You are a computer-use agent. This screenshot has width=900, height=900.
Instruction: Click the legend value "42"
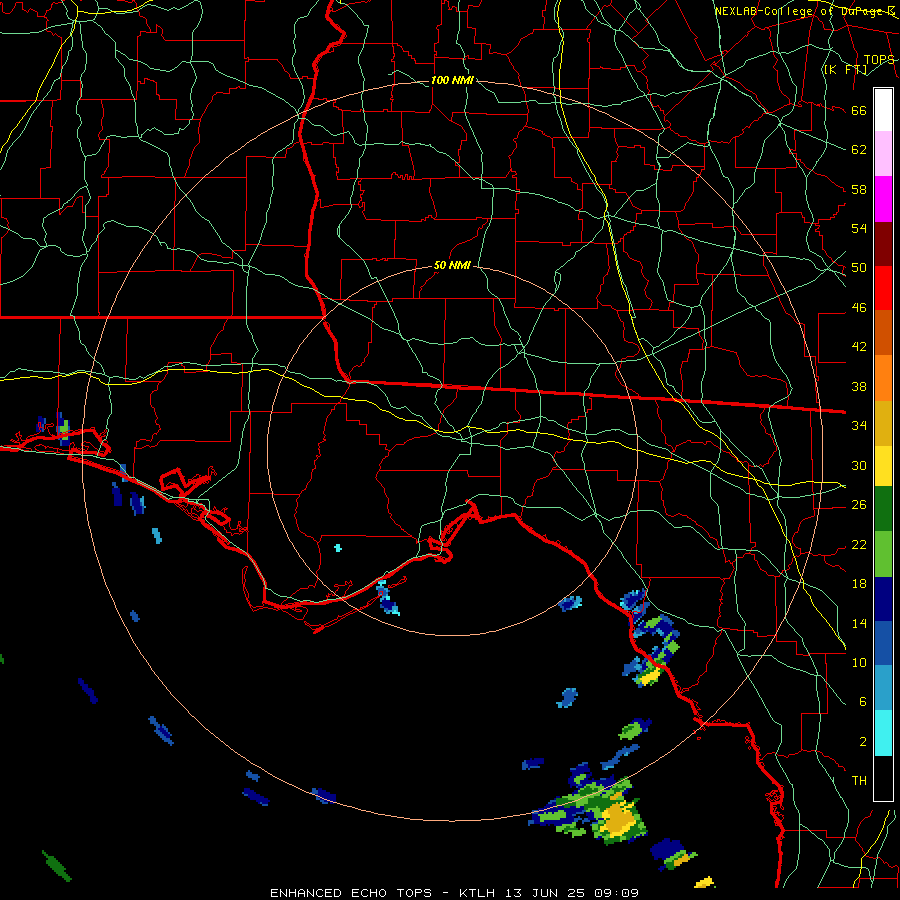coord(859,347)
